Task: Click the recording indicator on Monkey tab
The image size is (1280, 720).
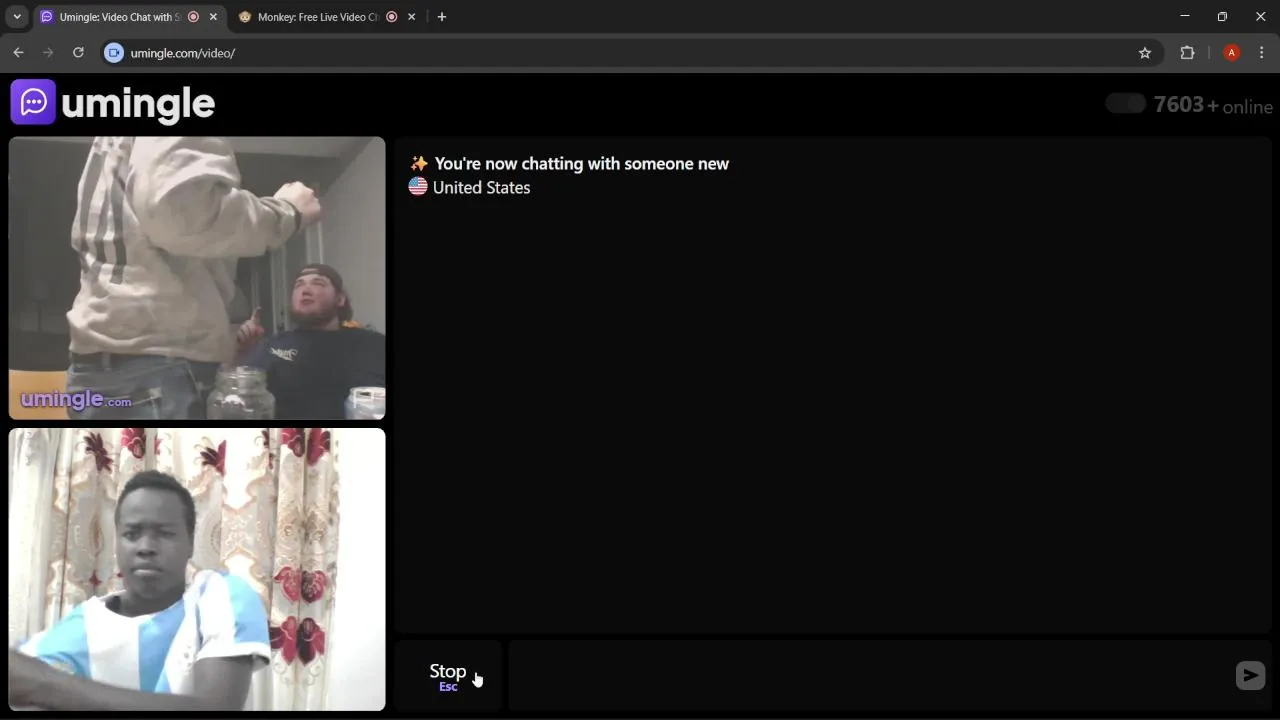Action: [x=392, y=17]
